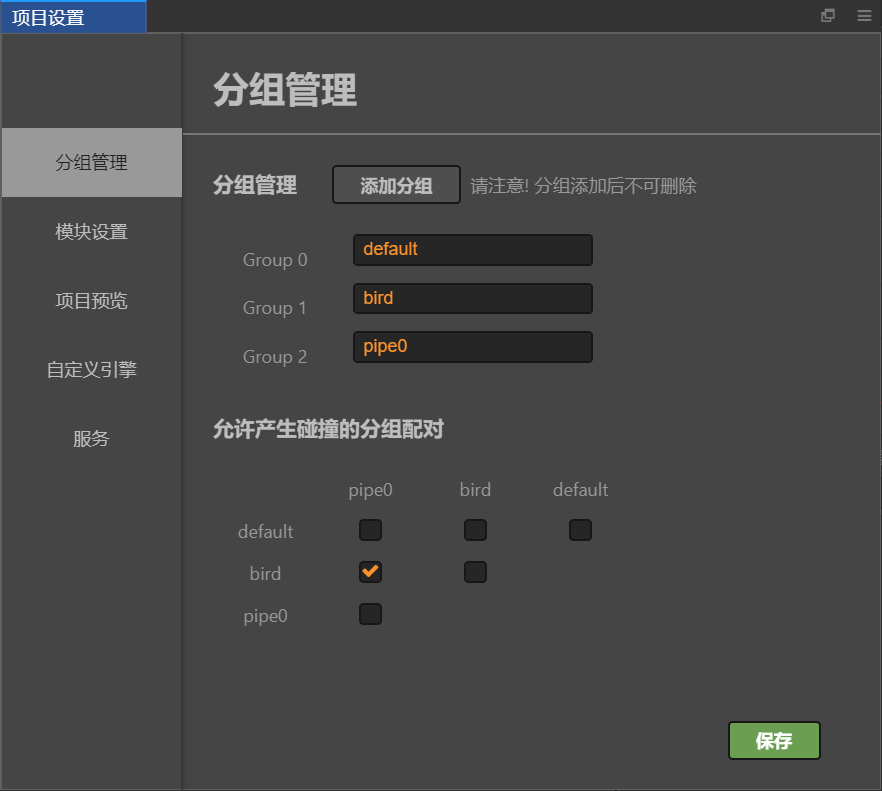
Task: Click the 请注意! 分组添加后不可删除 notice
Action: [x=583, y=186]
